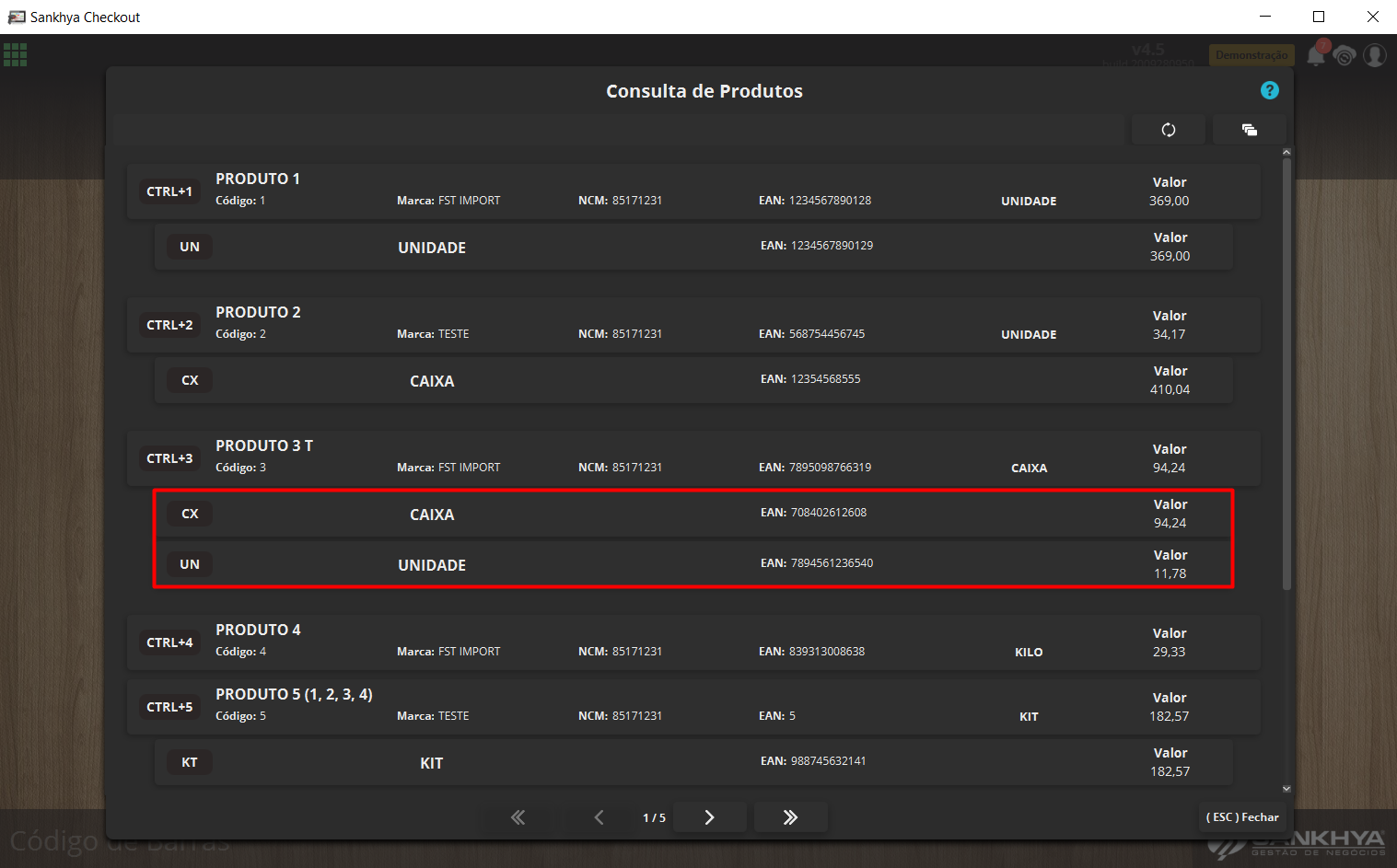Viewport: 1397px width, 868px height.
Task: Choose the KT unit badge under PRODUTO 5
Action: (190, 762)
